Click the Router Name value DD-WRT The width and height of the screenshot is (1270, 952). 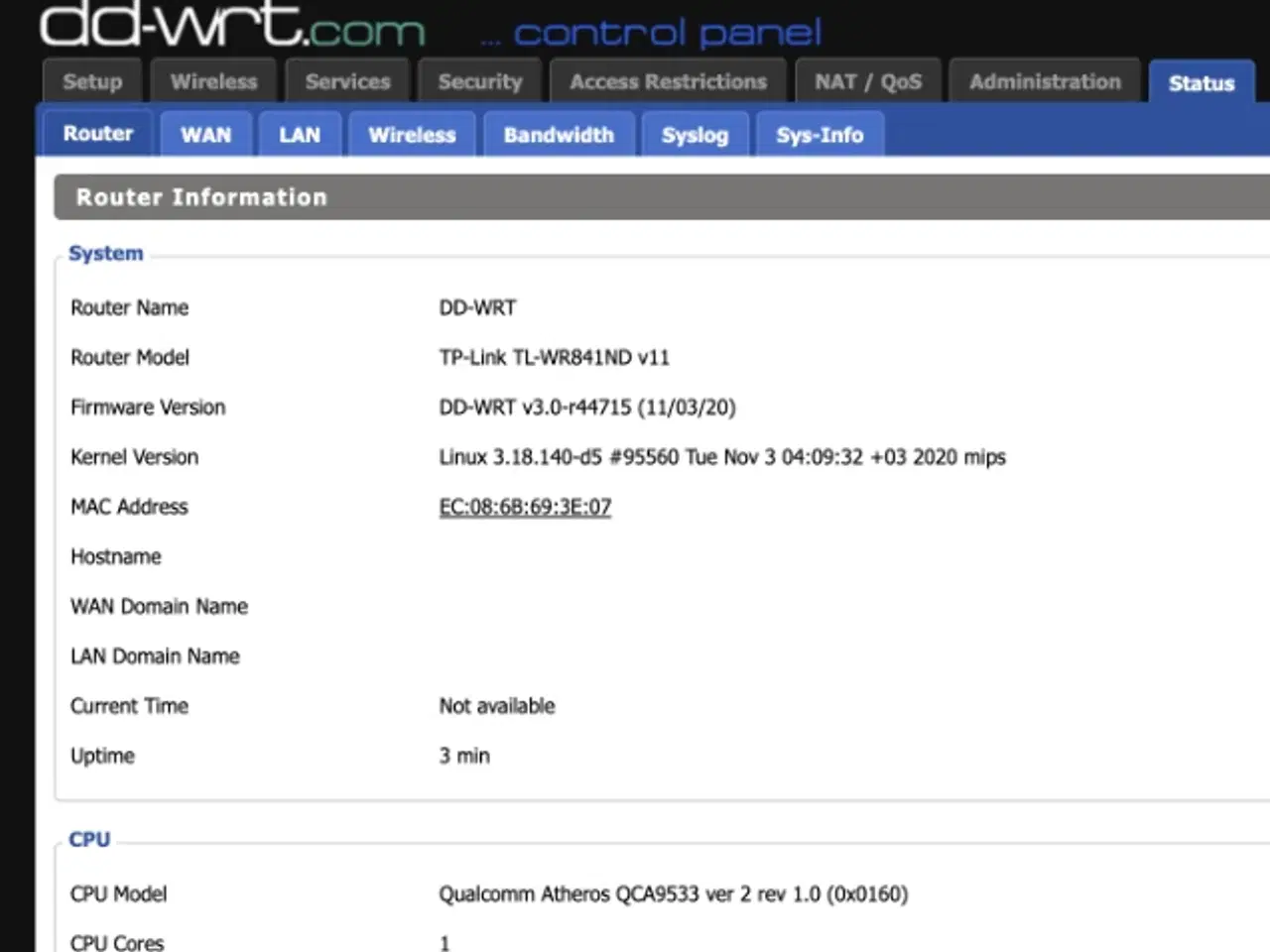click(477, 307)
